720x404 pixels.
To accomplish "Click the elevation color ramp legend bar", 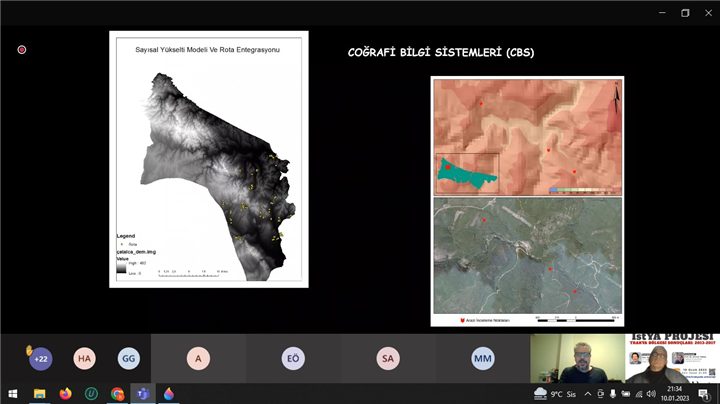I will point(585,190).
